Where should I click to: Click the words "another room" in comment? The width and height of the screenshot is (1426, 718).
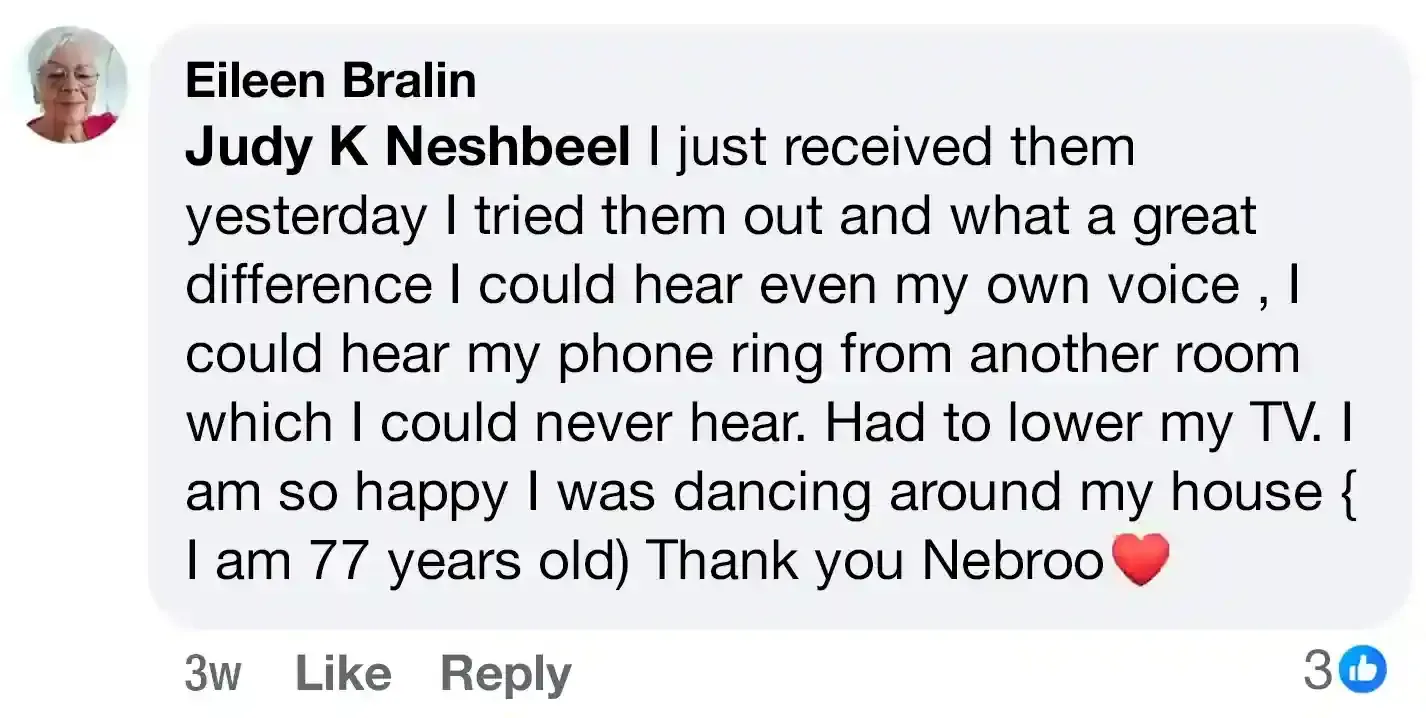point(1134,355)
